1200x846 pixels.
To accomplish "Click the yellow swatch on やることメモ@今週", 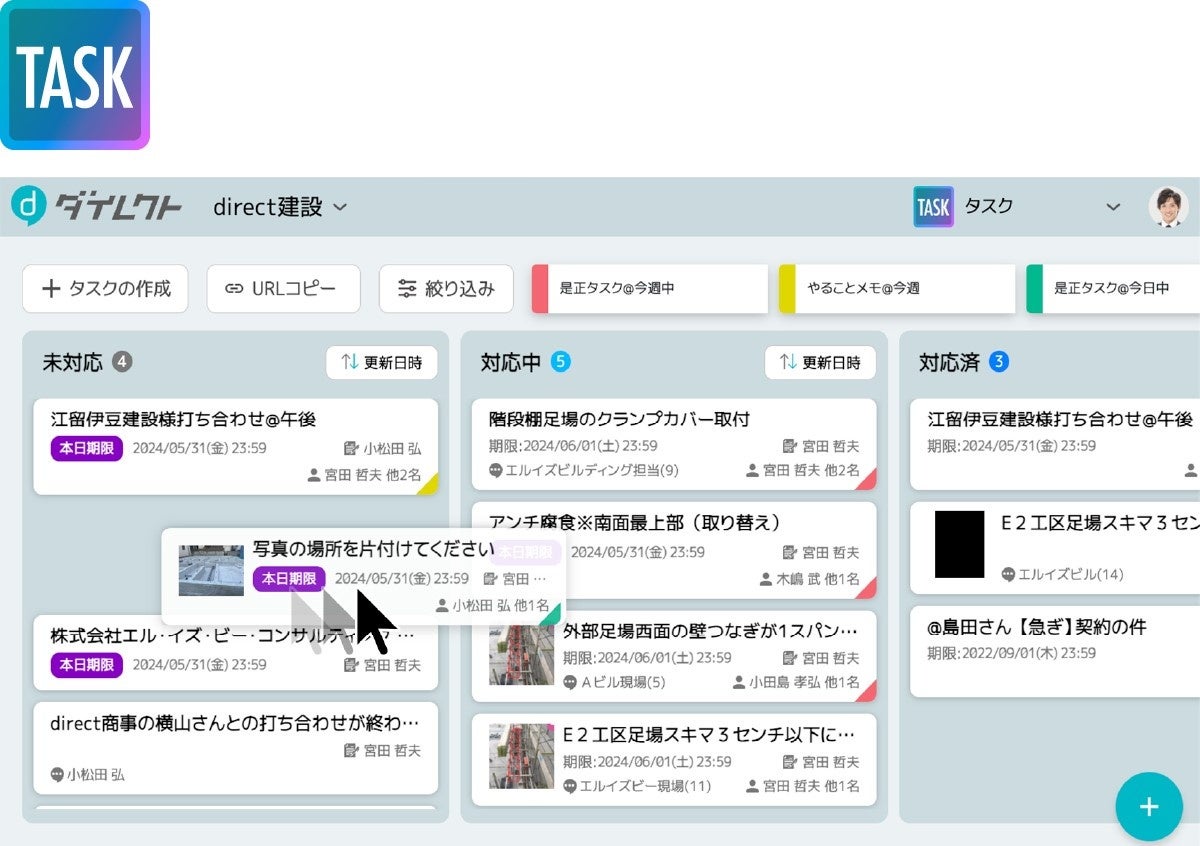I will pos(787,289).
